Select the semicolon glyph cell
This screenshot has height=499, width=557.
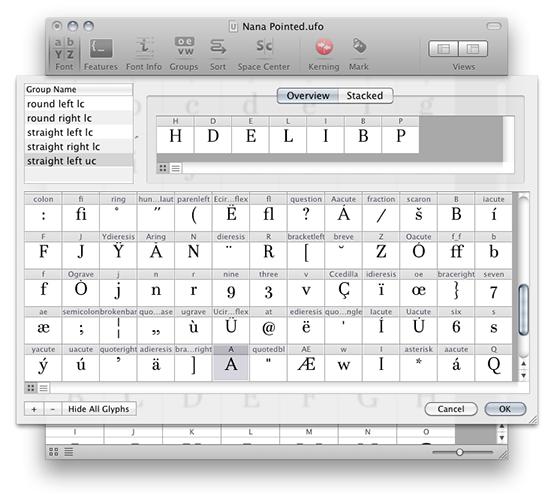click(x=81, y=325)
